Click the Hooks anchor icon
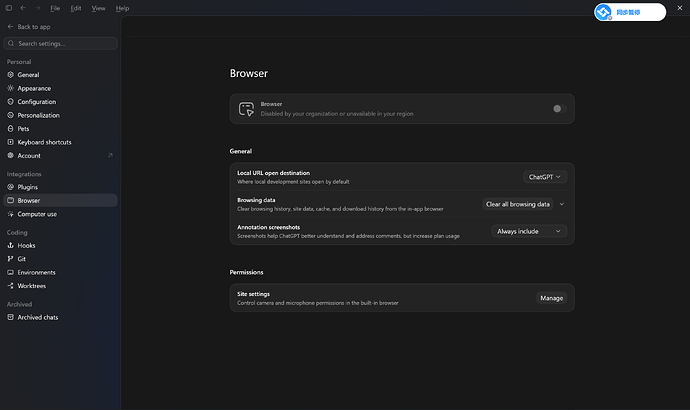 pos(11,245)
